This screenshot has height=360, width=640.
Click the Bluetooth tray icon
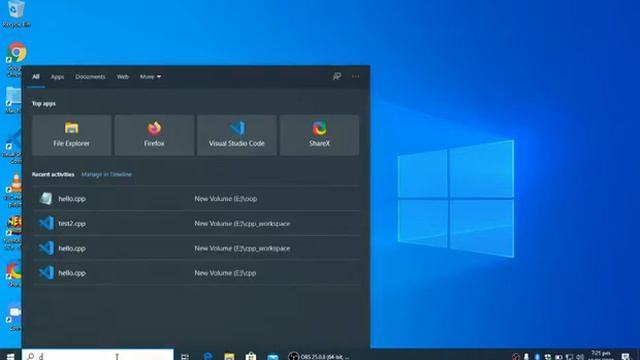coord(537,357)
